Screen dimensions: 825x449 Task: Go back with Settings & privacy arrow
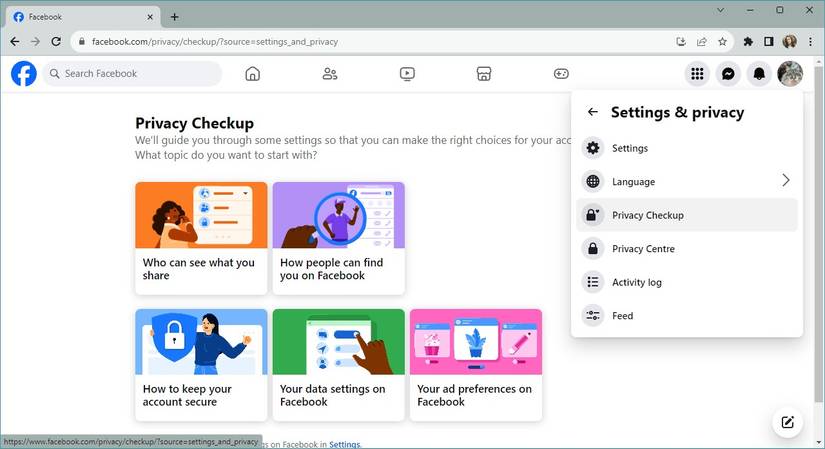593,112
